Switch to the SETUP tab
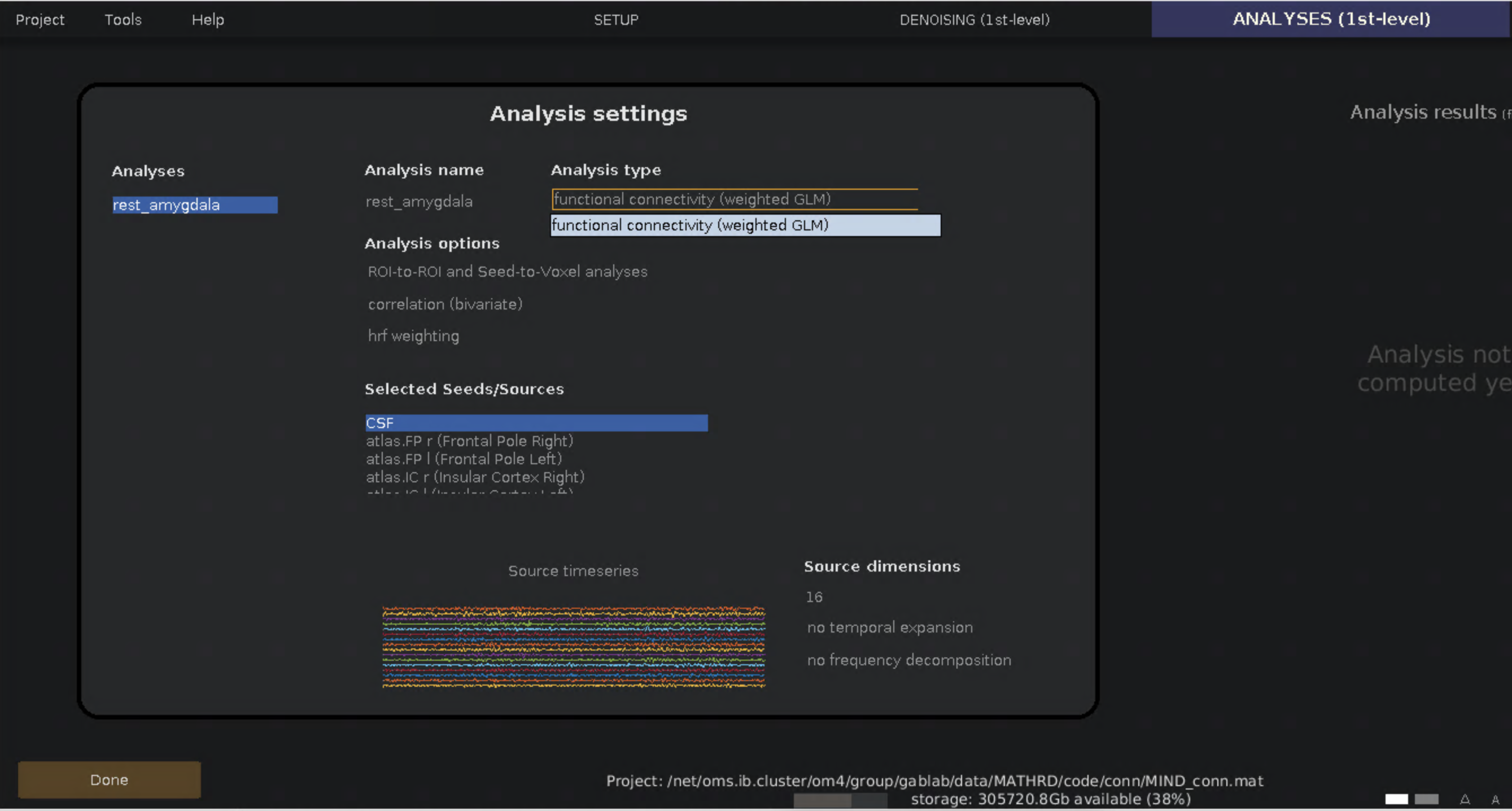This screenshot has width=1512, height=811. (616, 19)
